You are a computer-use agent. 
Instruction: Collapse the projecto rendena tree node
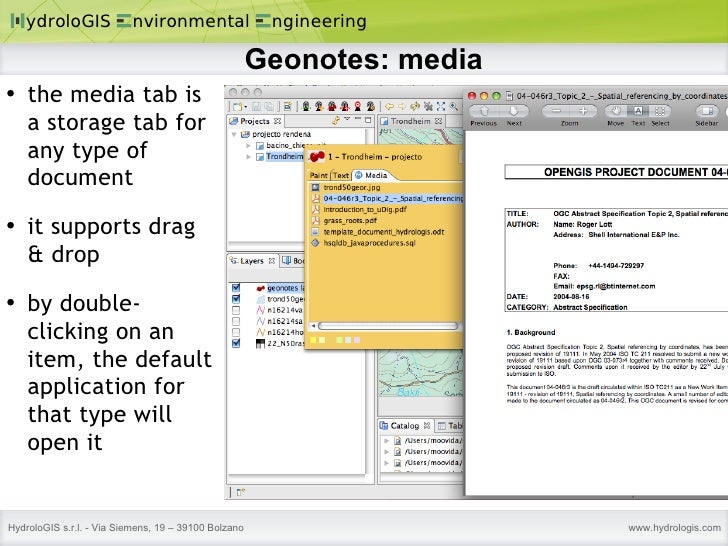pos(234,134)
